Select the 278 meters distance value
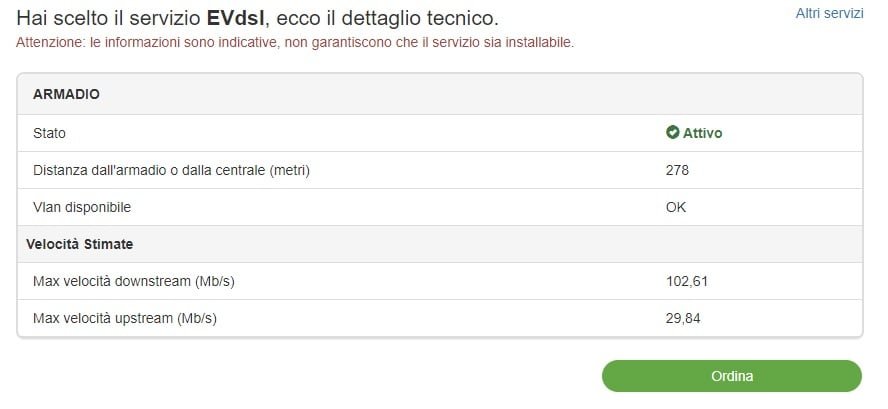The image size is (888, 409). click(x=677, y=170)
